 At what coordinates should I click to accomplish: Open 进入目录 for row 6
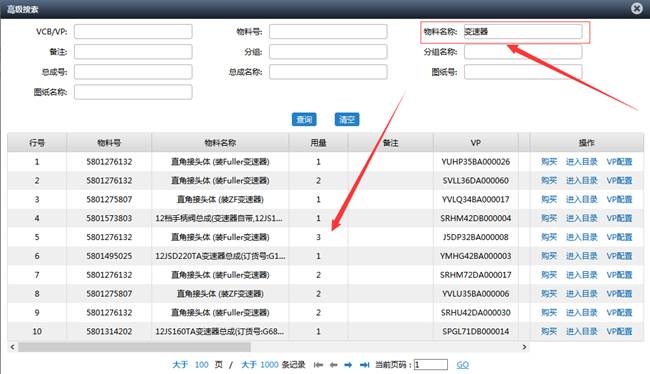pos(582,256)
